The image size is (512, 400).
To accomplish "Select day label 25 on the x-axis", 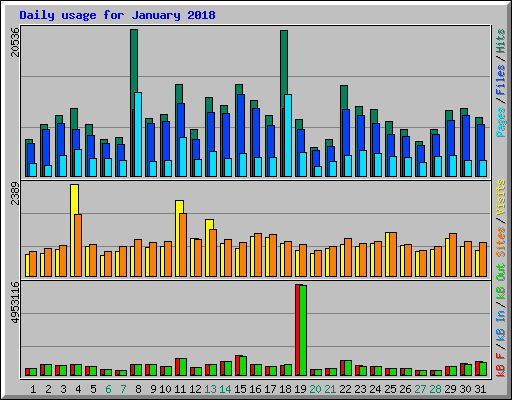I will (x=390, y=389).
